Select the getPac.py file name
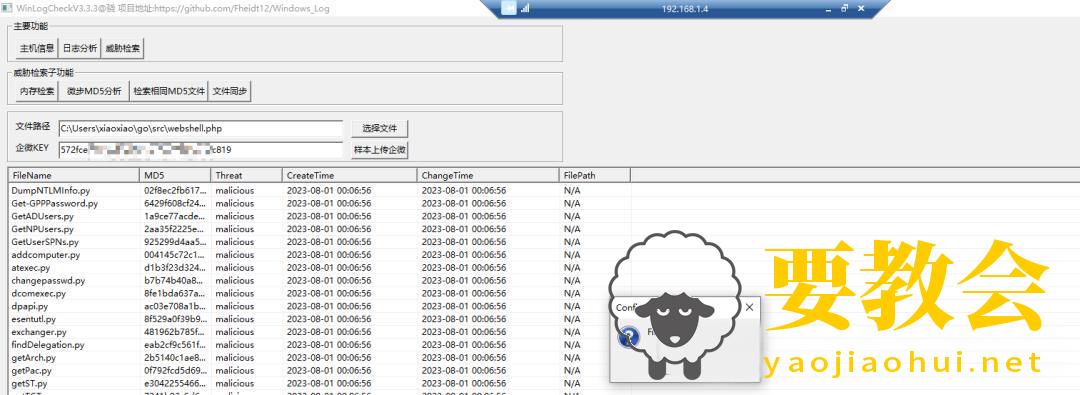 32,370
